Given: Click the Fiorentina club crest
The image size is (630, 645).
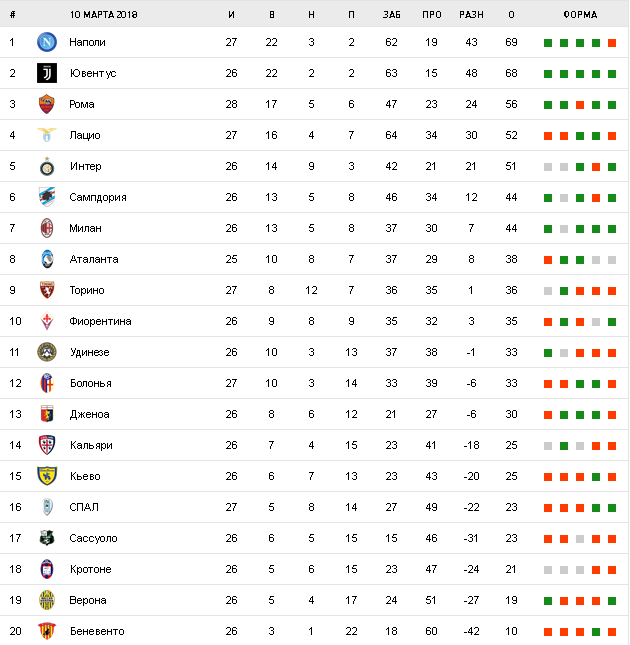Looking at the screenshot, I should click(47, 321).
